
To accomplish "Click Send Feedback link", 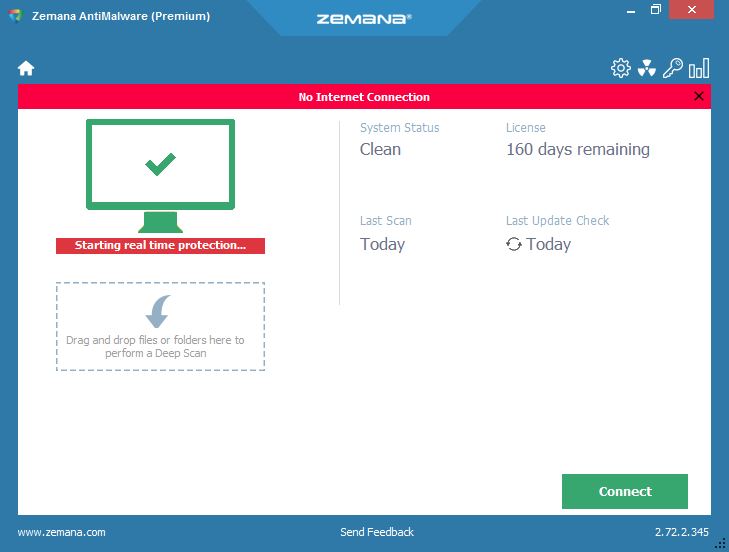I will [x=377, y=532].
